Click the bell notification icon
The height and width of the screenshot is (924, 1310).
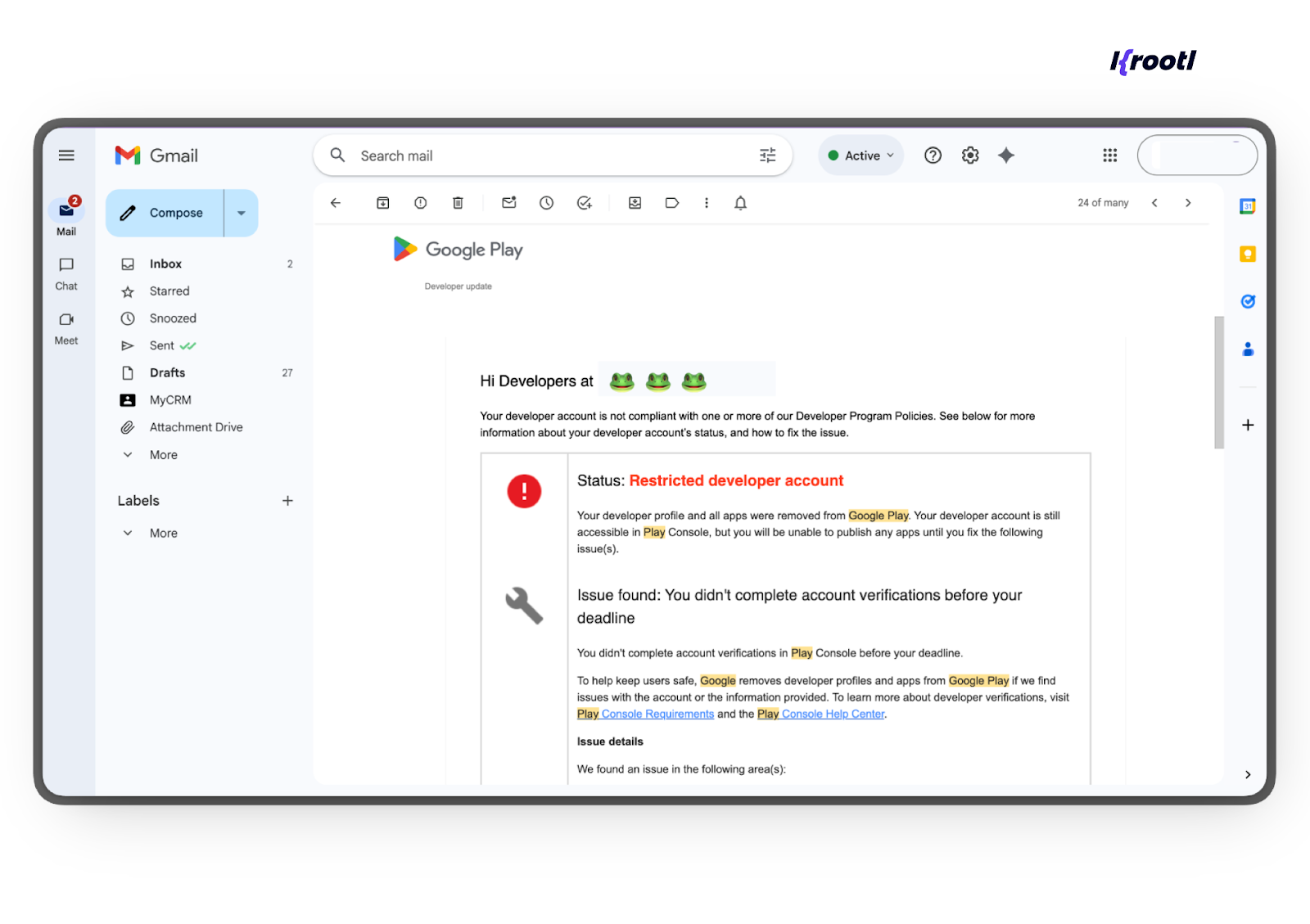click(x=740, y=203)
